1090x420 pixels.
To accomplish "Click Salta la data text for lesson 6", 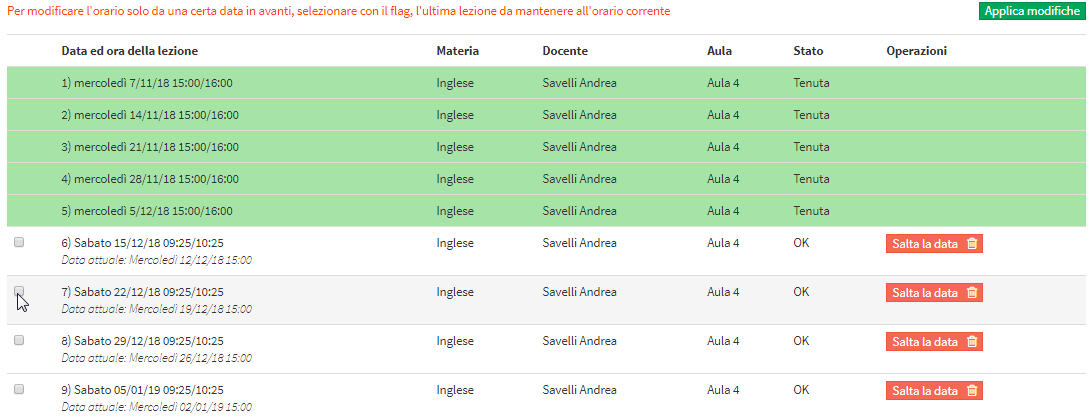I will click(925, 244).
